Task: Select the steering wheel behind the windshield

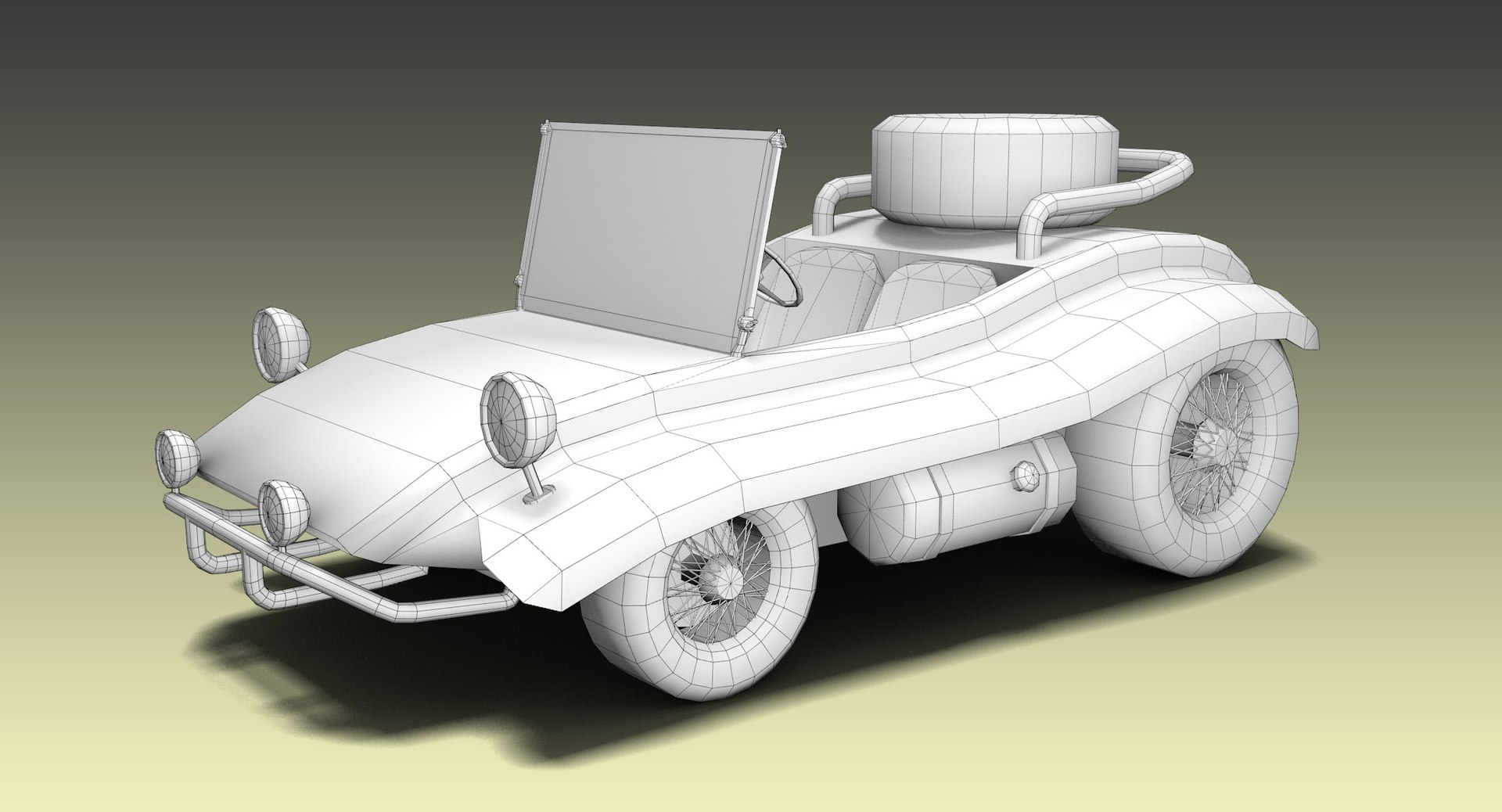Action: tap(782, 275)
